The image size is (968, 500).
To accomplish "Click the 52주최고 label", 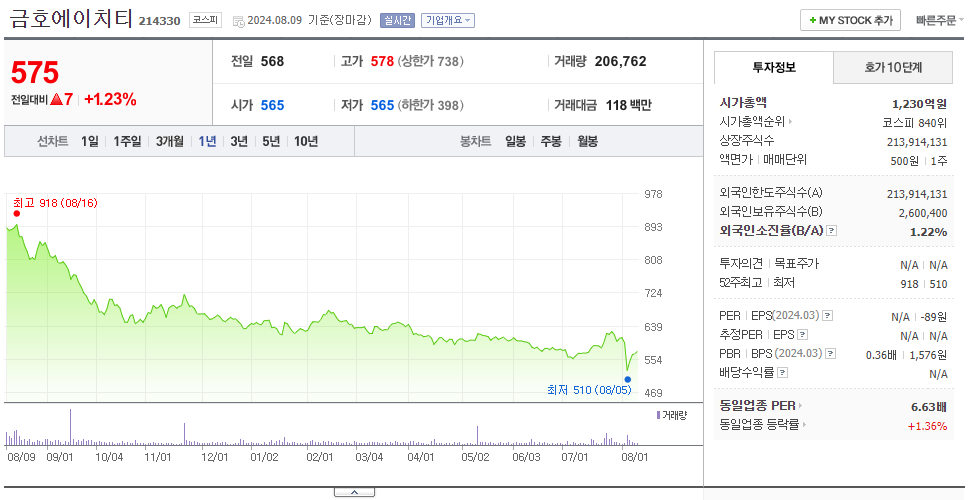I will pos(741,283).
